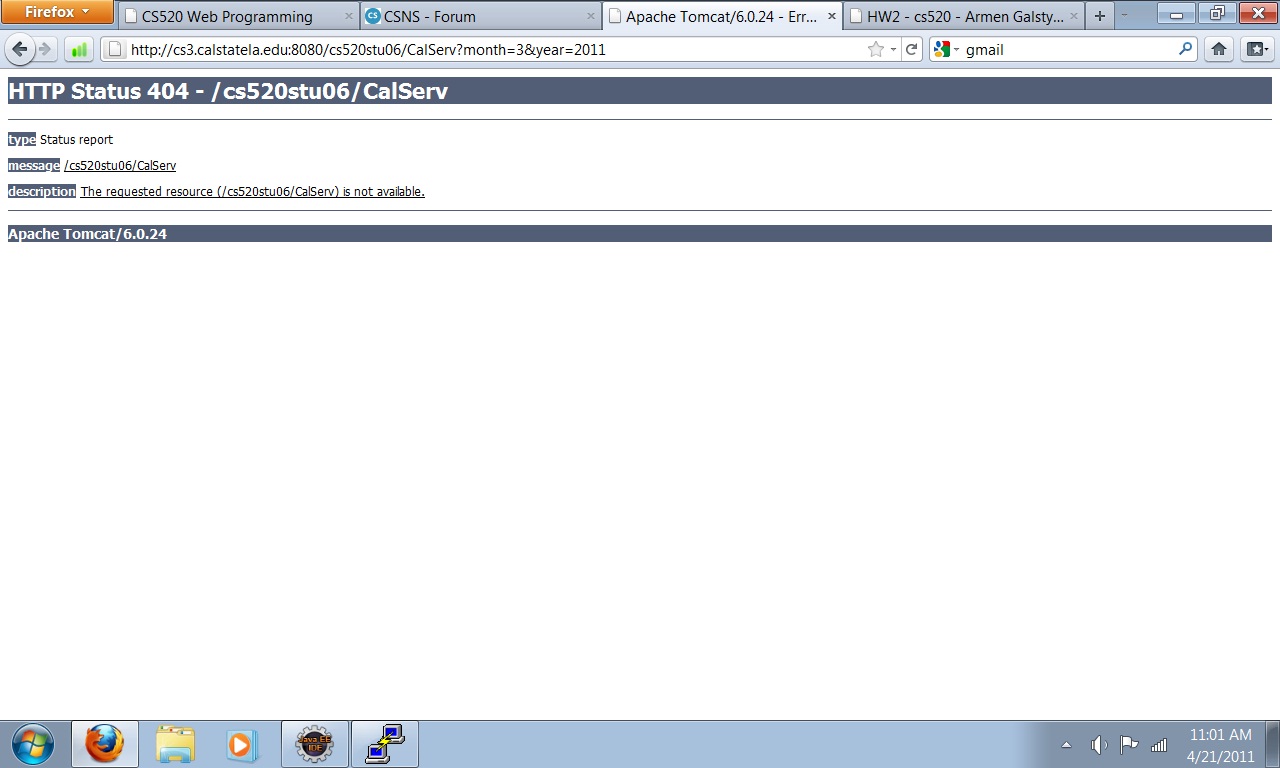The height and width of the screenshot is (768, 1280).
Task: Open the Firefox application menu
Action: point(57,12)
